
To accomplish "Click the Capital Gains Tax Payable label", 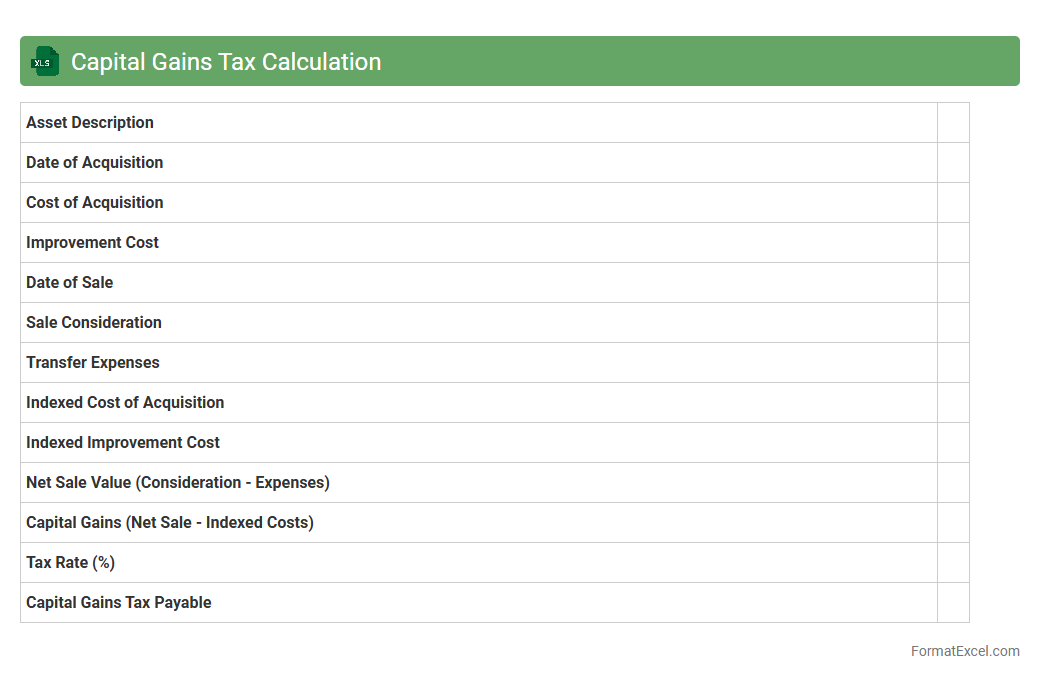I will pyautogui.click(x=119, y=603).
